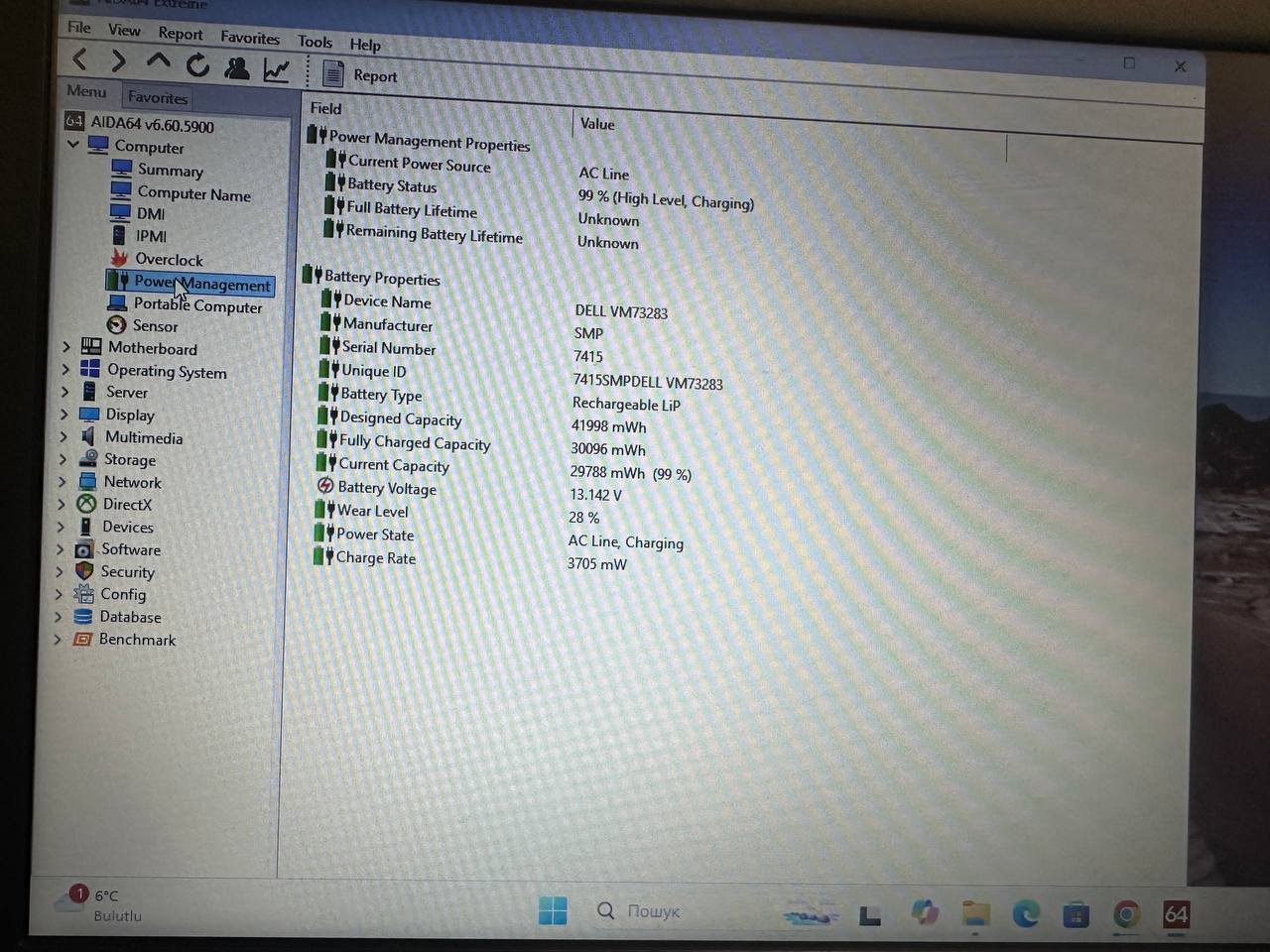Screen dimensions: 1270x952
Task: Select DMI tree item
Action: pyautogui.click(x=138, y=213)
